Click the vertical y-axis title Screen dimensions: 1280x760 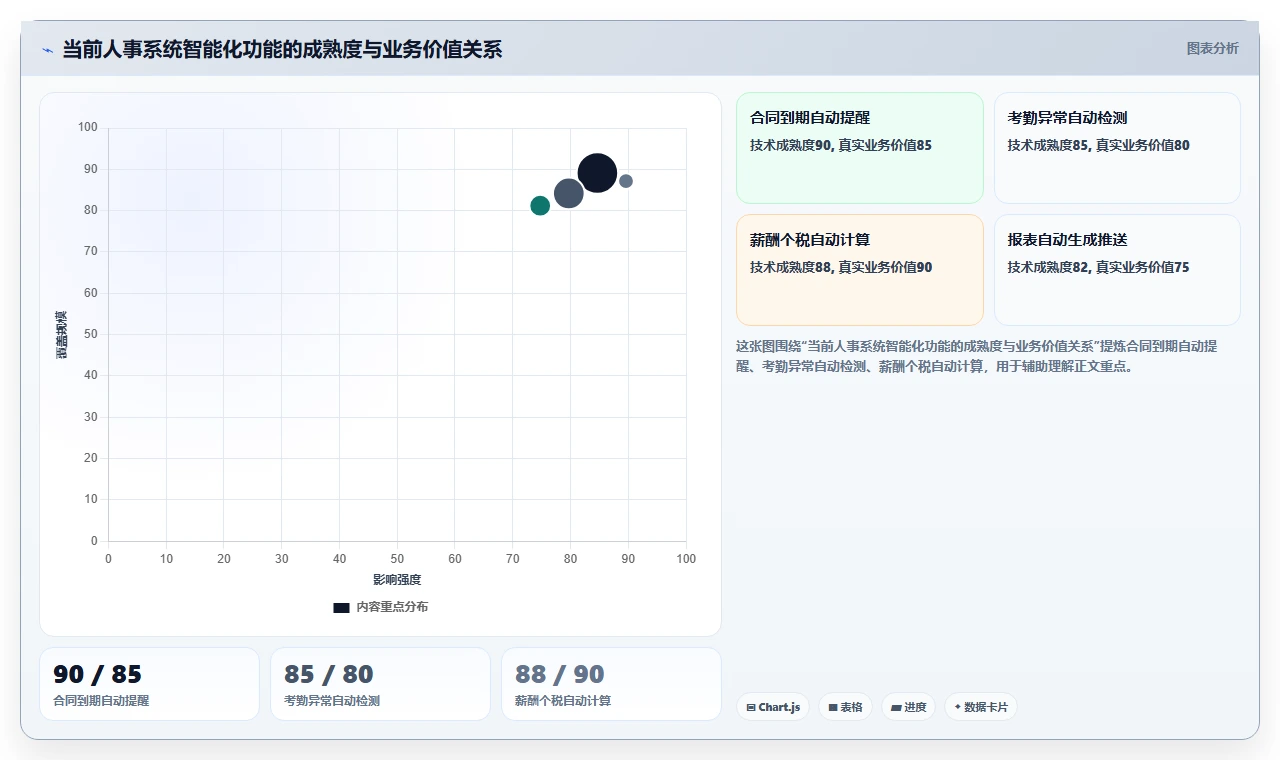tap(62, 334)
